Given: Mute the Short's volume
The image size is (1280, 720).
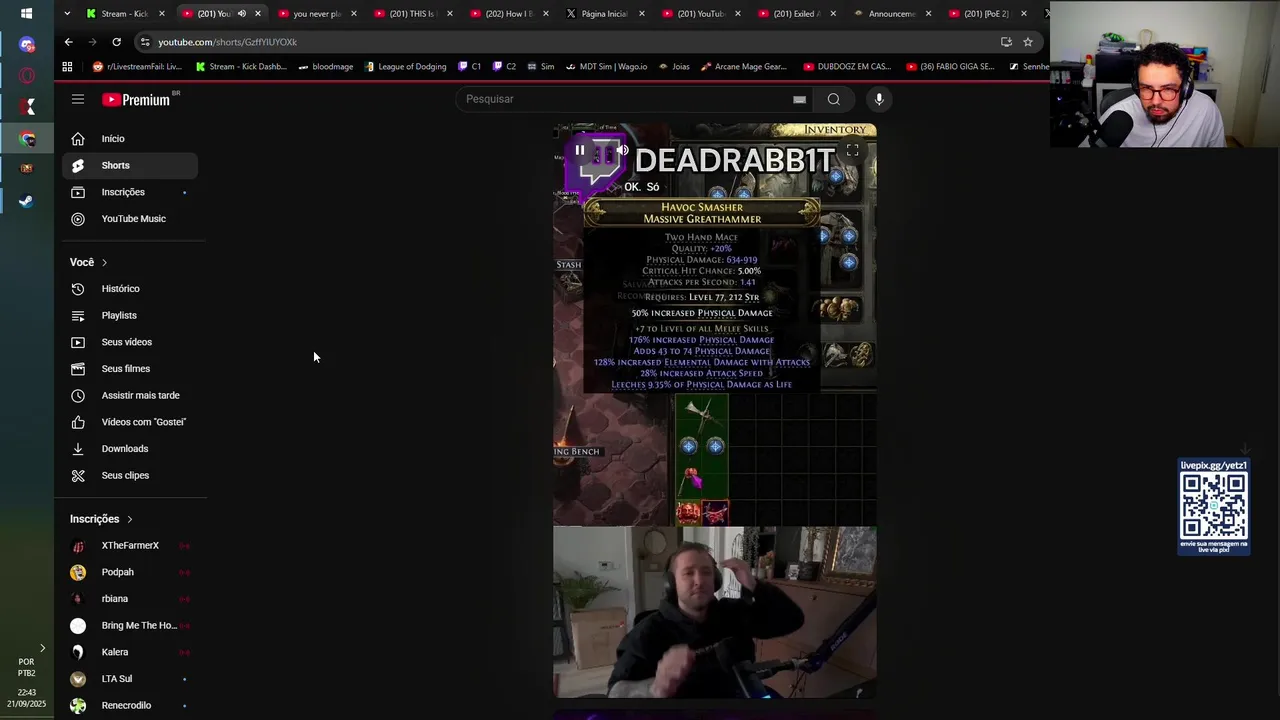Looking at the screenshot, I should click(x=622, y=151).
